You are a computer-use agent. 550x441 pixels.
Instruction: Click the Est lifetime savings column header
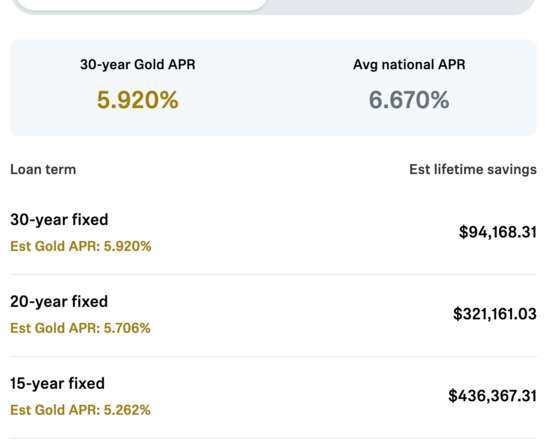(473, 169)
